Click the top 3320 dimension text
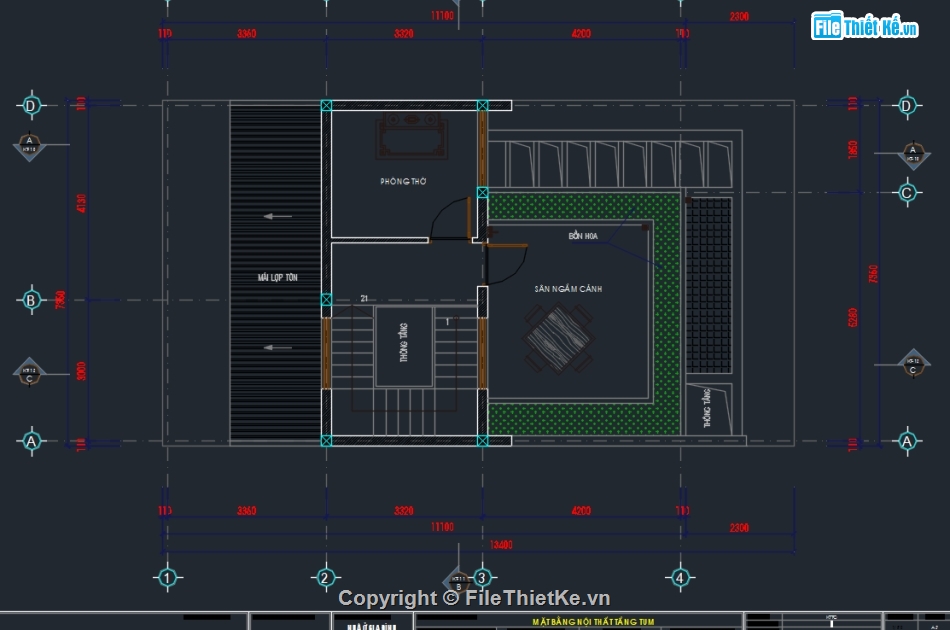The height and width of the screenshot is (630, 950). coord(404,33)
